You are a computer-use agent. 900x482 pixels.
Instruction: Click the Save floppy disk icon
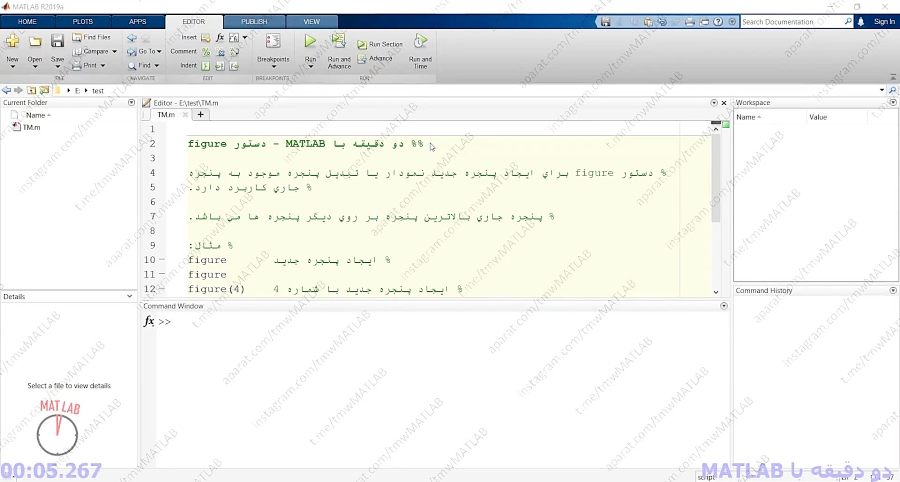[x=57, y=41]
